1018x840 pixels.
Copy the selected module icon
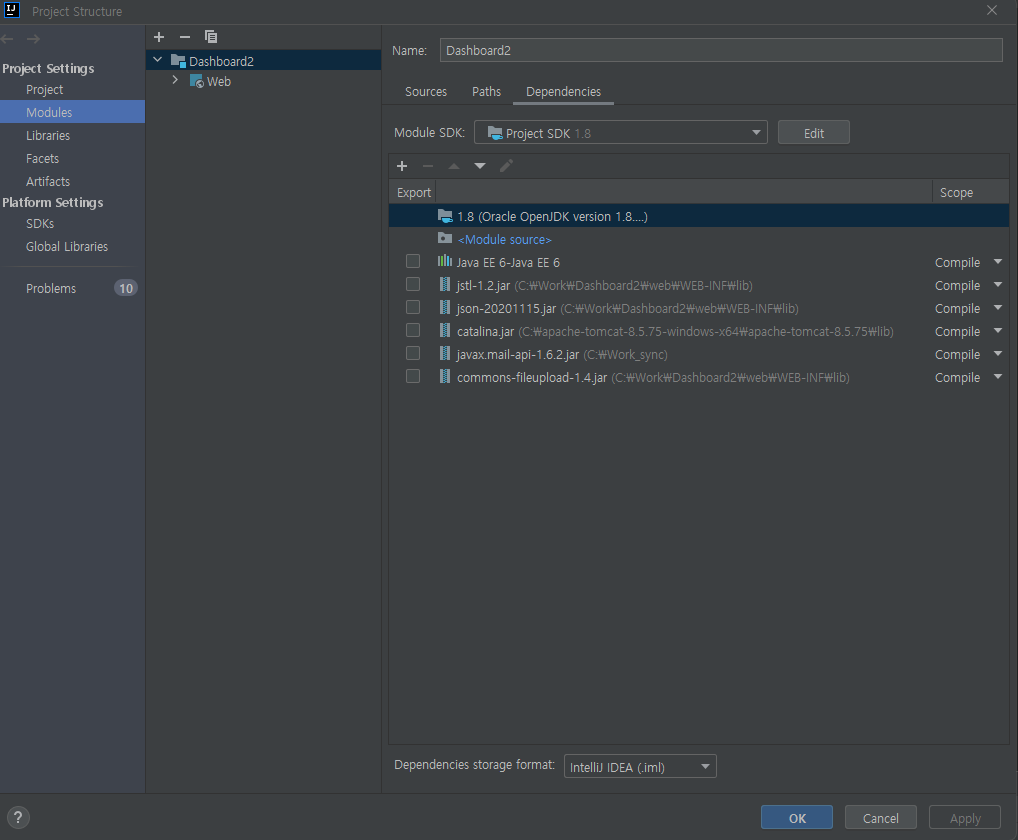coord(211,37)
